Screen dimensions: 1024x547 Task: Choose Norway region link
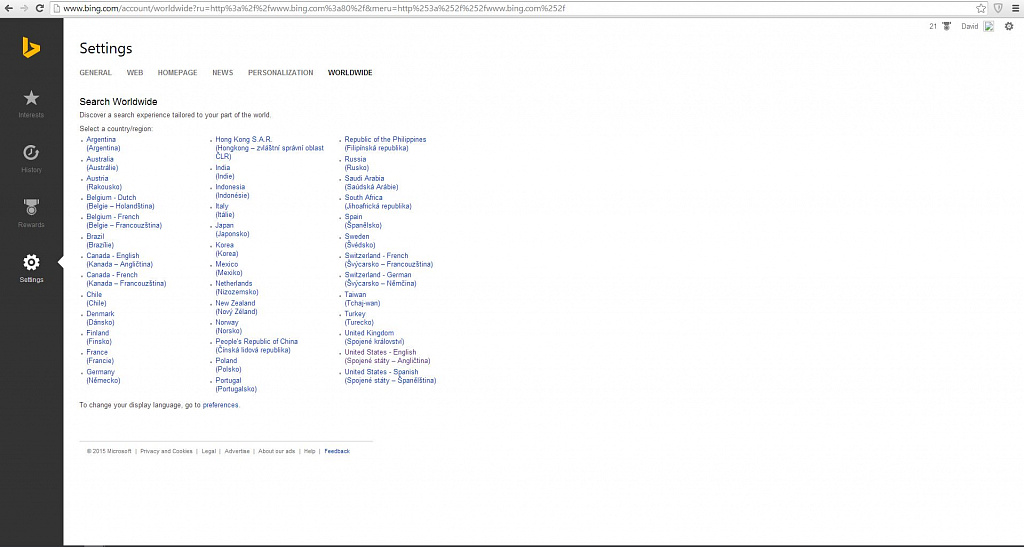coord(229,326)
